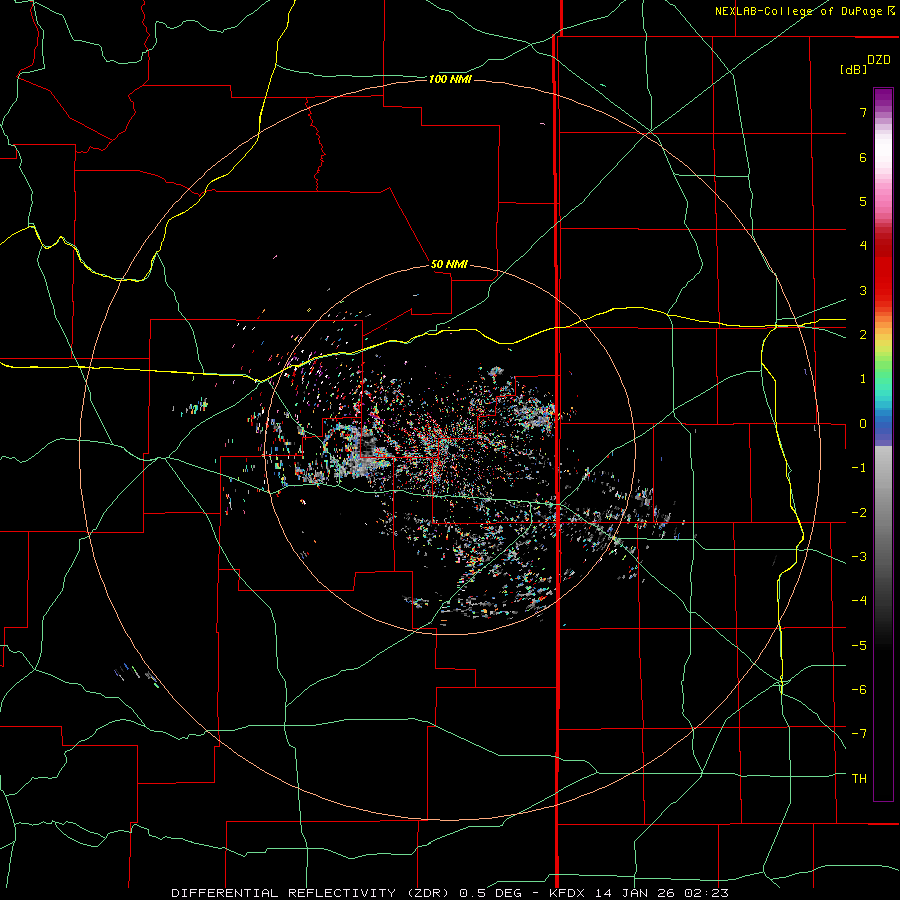The image size is (900, 900).
Task: Click the TH threshold label on legend
Action: (859, 779)
